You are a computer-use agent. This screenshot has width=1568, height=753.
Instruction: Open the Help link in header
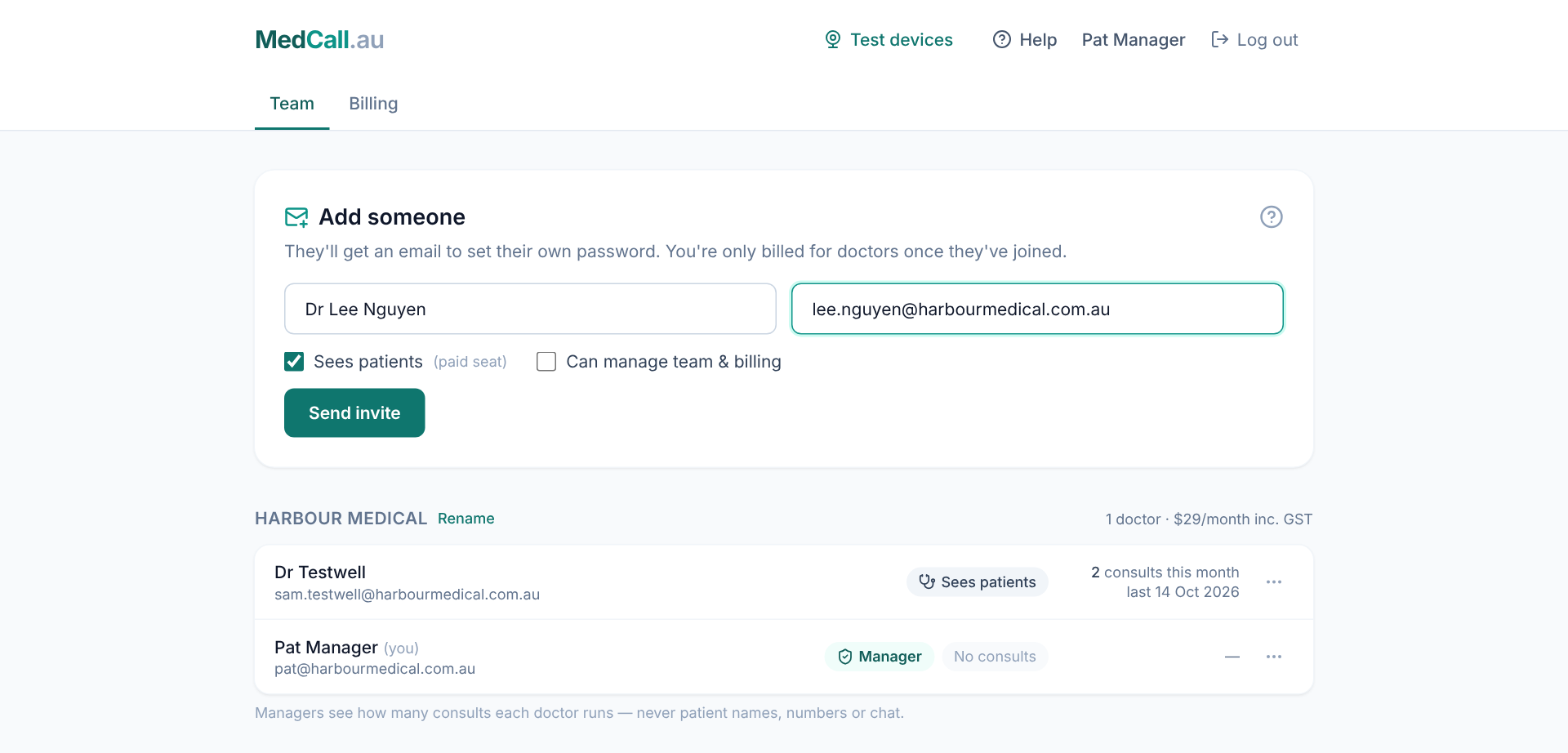[x=1025, y=39]
